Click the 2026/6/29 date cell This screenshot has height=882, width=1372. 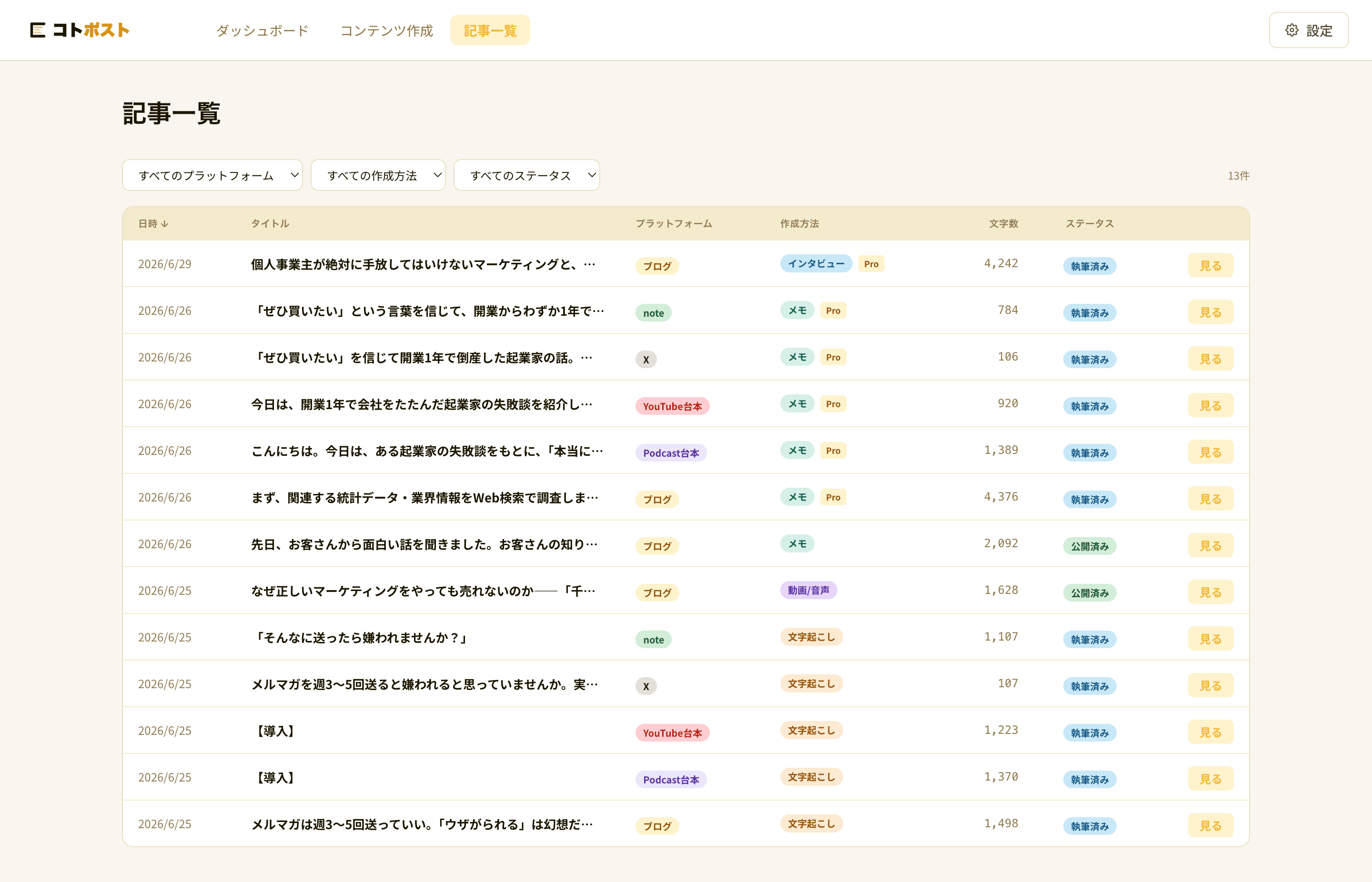[x=165, y=264]
